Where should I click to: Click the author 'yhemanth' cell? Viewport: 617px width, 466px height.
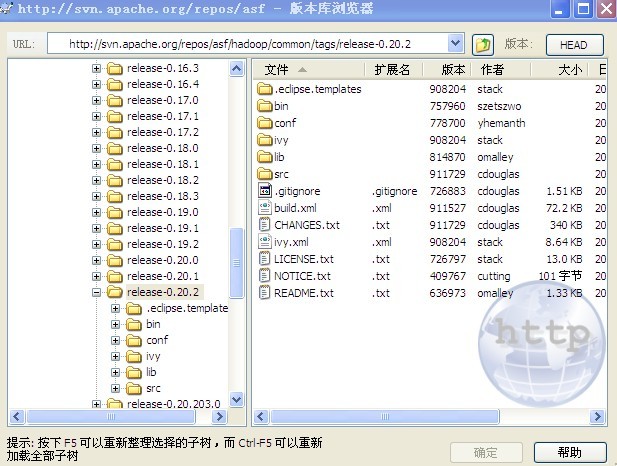click(501, 123)
